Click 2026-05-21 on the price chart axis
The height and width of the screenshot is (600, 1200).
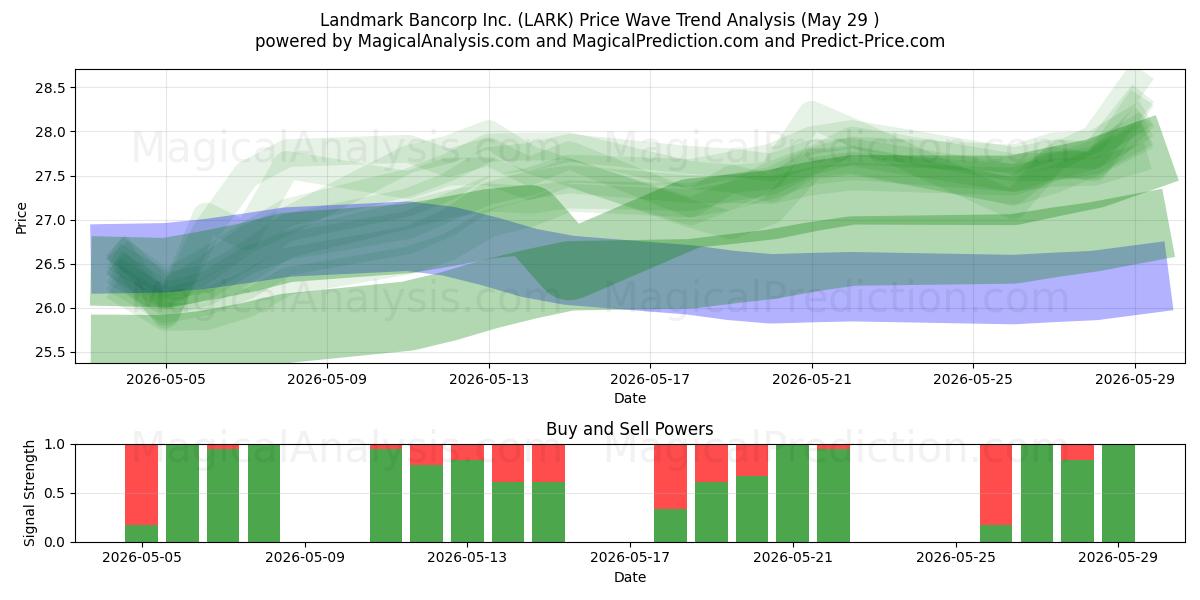pyautogui.click(x=812, y=379)
